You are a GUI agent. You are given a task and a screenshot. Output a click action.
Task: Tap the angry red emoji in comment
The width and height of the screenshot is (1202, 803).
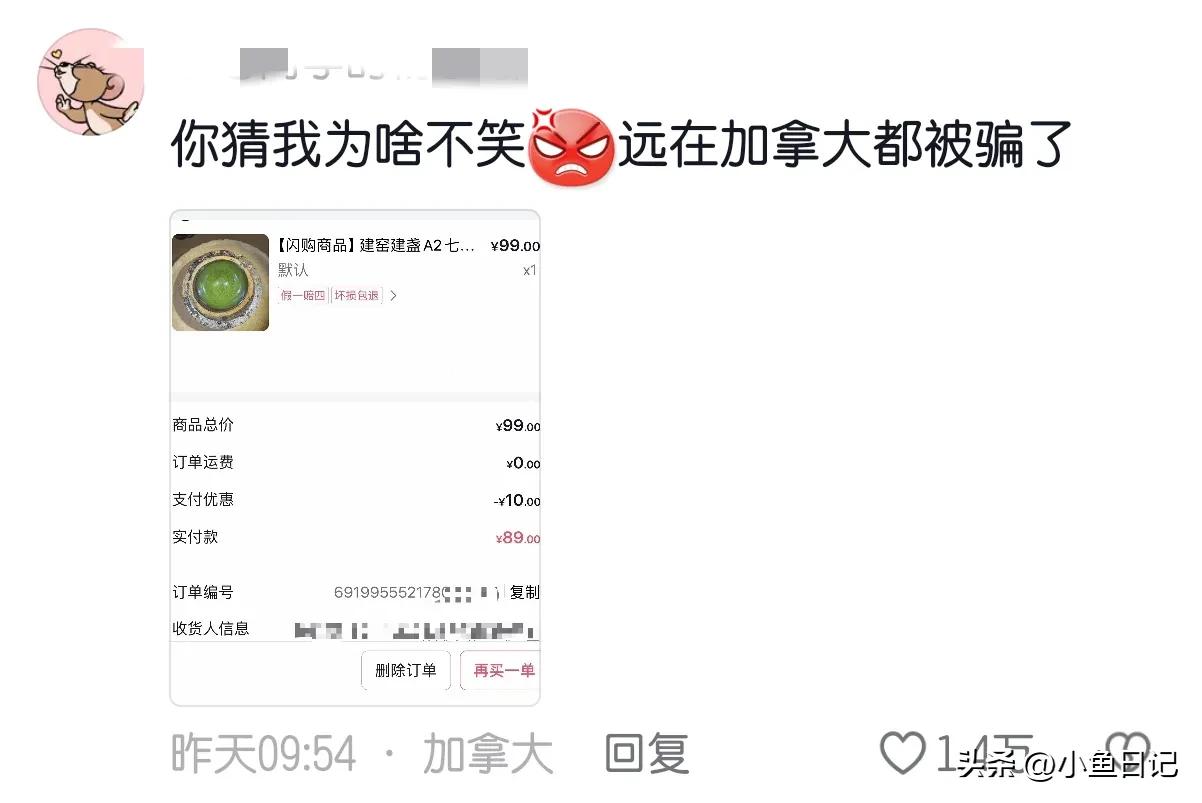(x=570, y=146)
